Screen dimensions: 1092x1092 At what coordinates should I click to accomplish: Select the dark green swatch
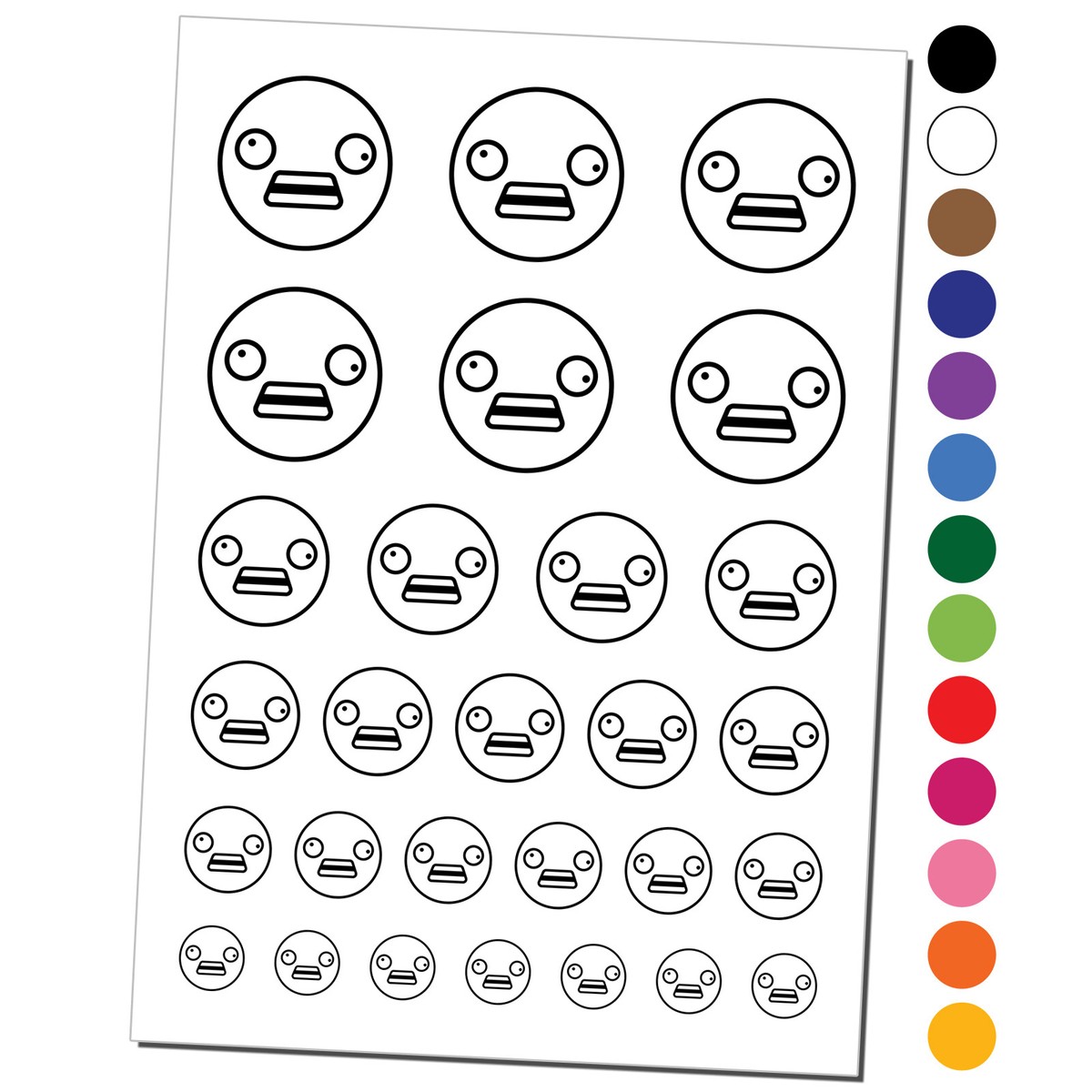point(962,548)
